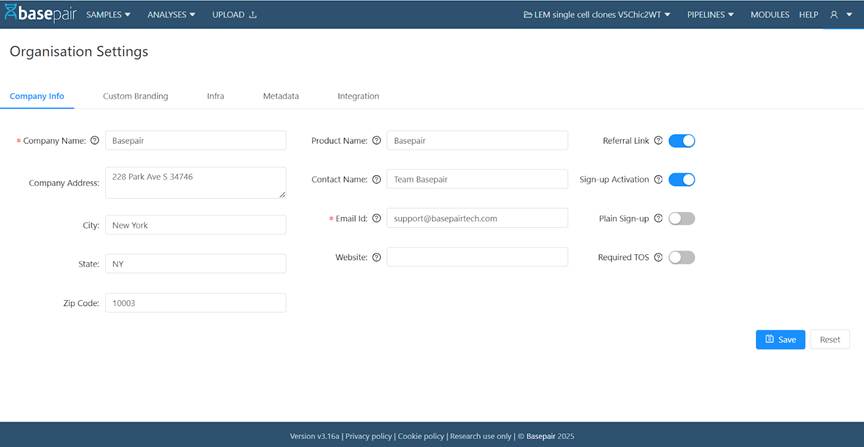864x447 pixels.
Task: Click help icon beside Referral Link
Action: [658, 141]
